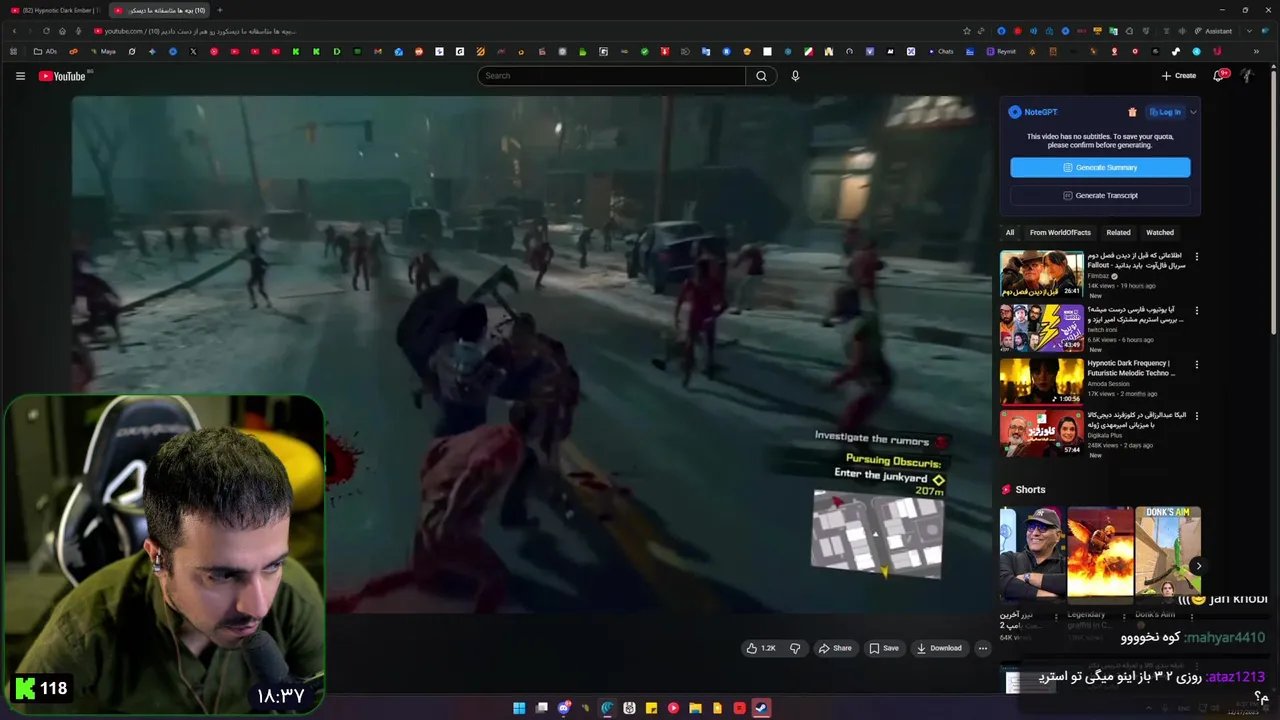This screenshot has height=720, width=1280.
Task: Select the All filter chip
Action: coord(1010,233)
